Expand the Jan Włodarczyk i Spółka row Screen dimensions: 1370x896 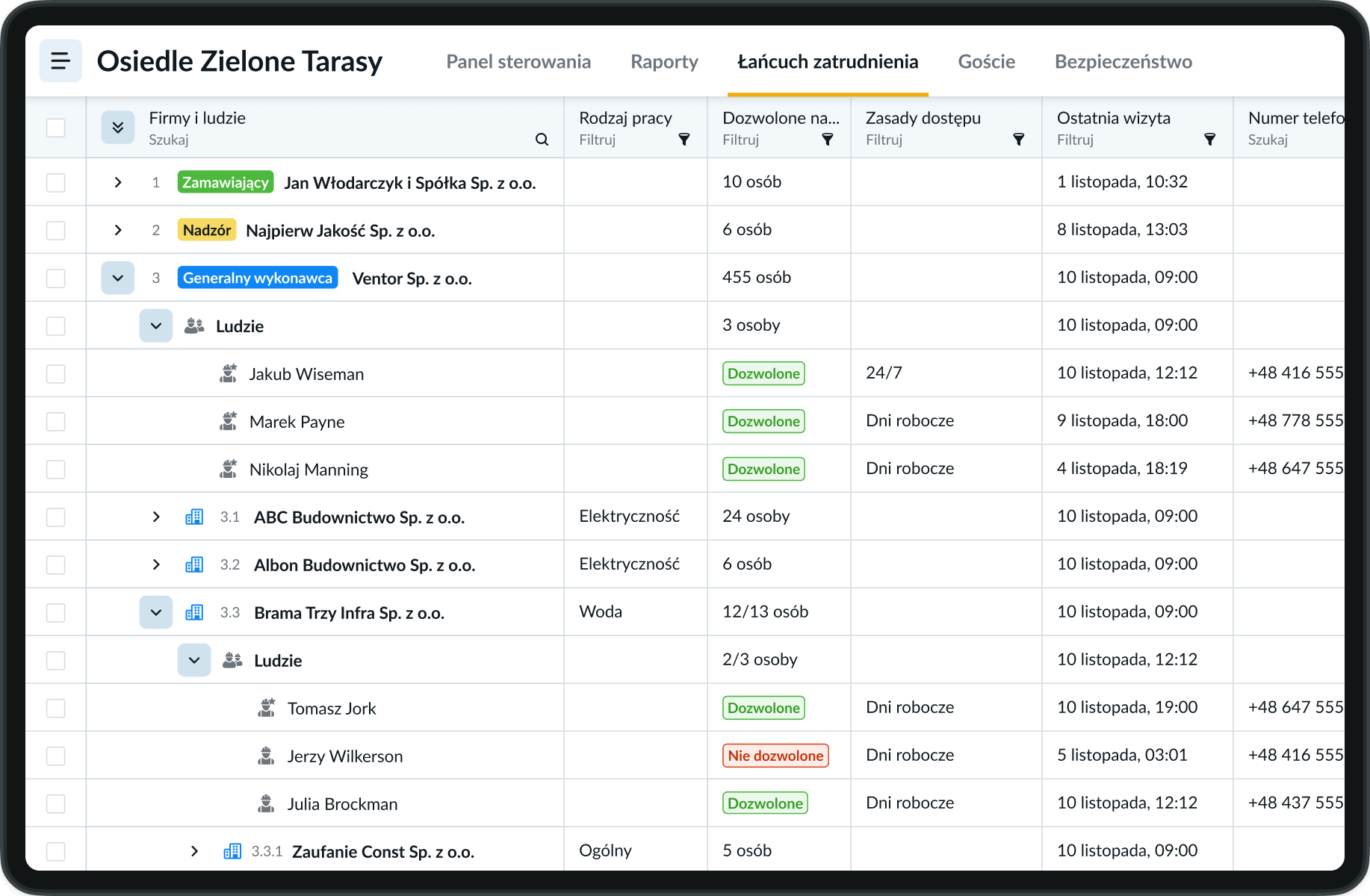point(118,182)
